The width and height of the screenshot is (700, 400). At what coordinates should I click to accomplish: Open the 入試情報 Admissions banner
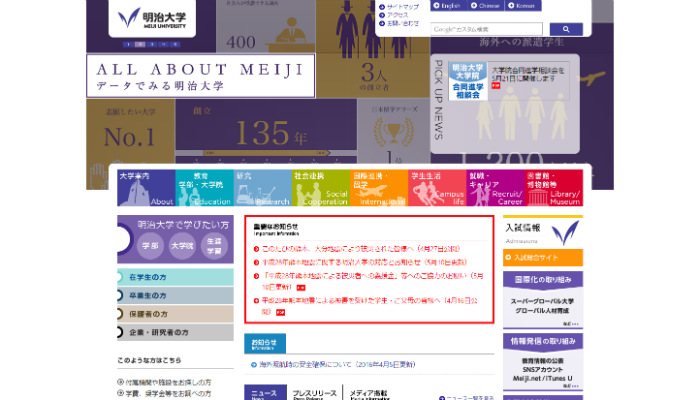[543, 232]
